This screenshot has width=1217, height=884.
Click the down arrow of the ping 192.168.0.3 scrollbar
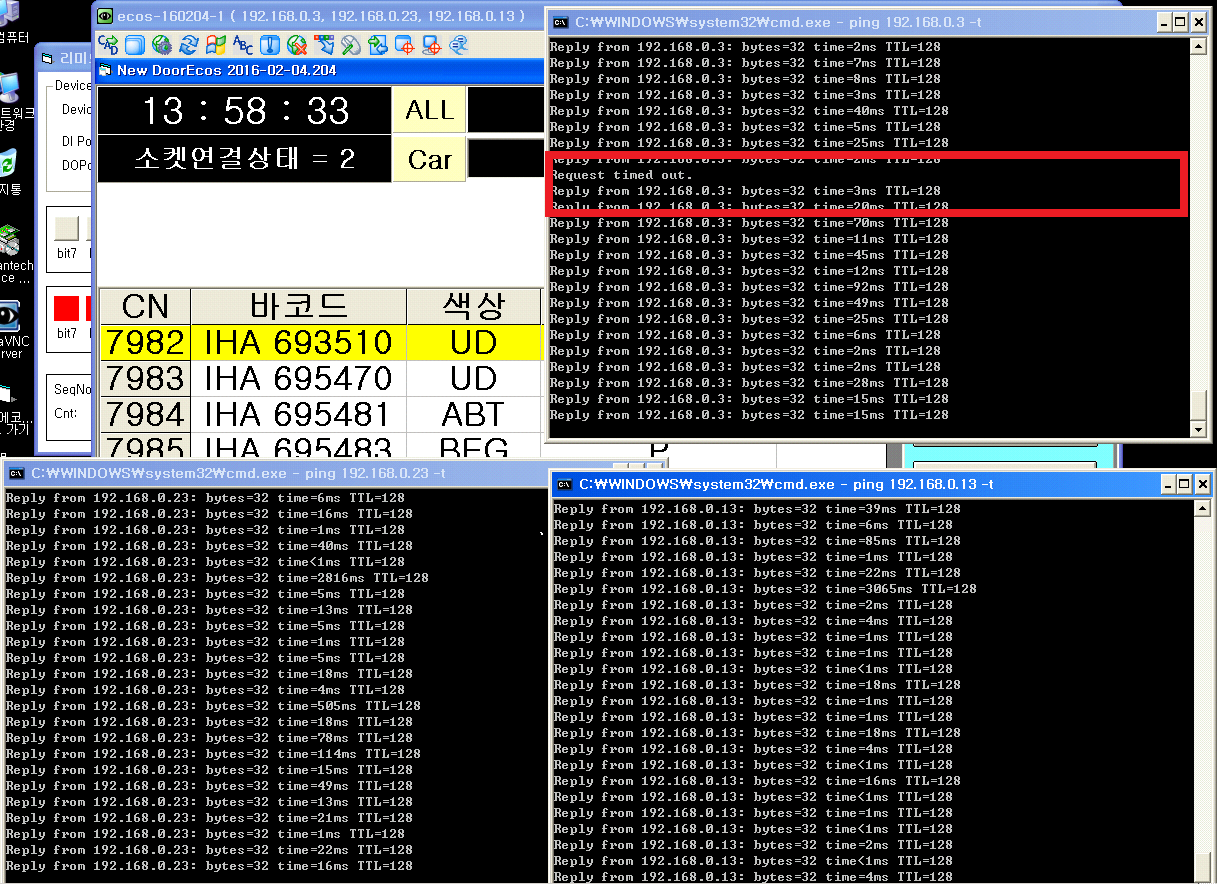pos(1199,429)
